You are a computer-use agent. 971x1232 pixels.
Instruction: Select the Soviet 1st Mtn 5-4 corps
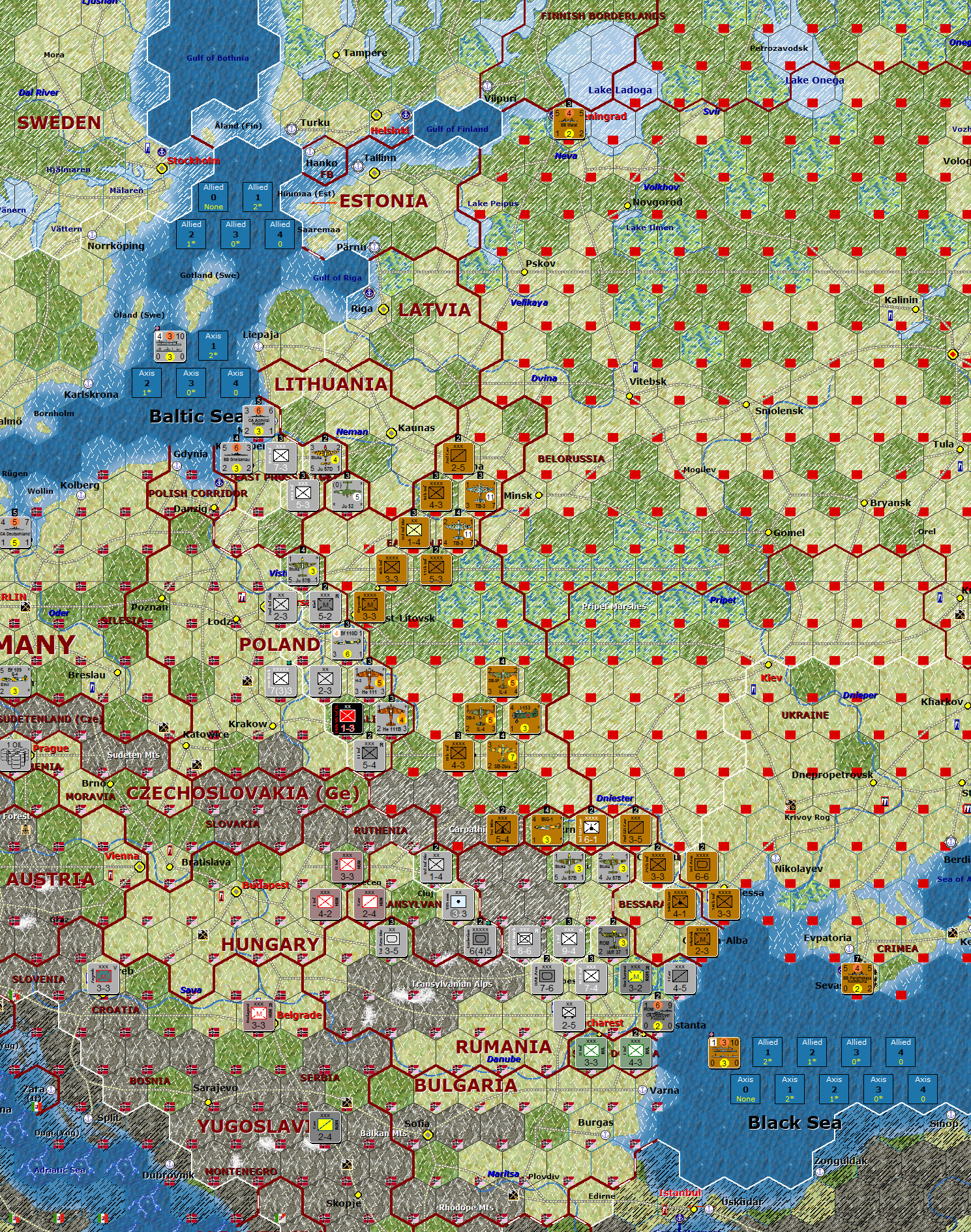pyautogui.click(x=503, y=830)
